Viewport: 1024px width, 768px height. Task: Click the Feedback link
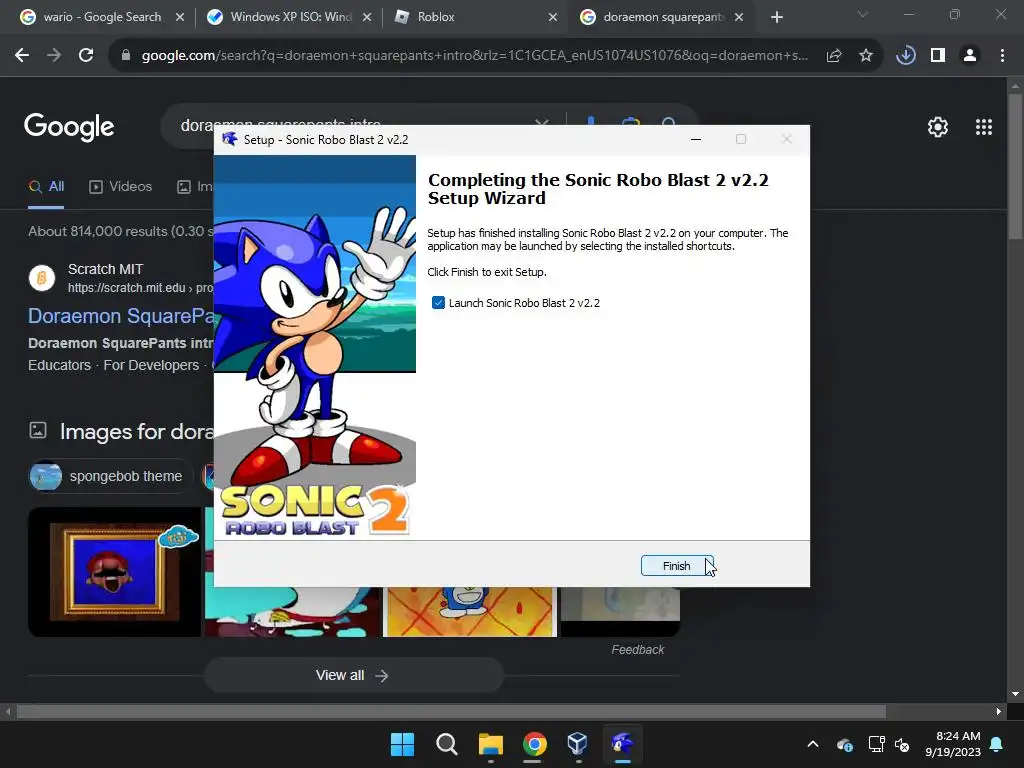point(637,650)
